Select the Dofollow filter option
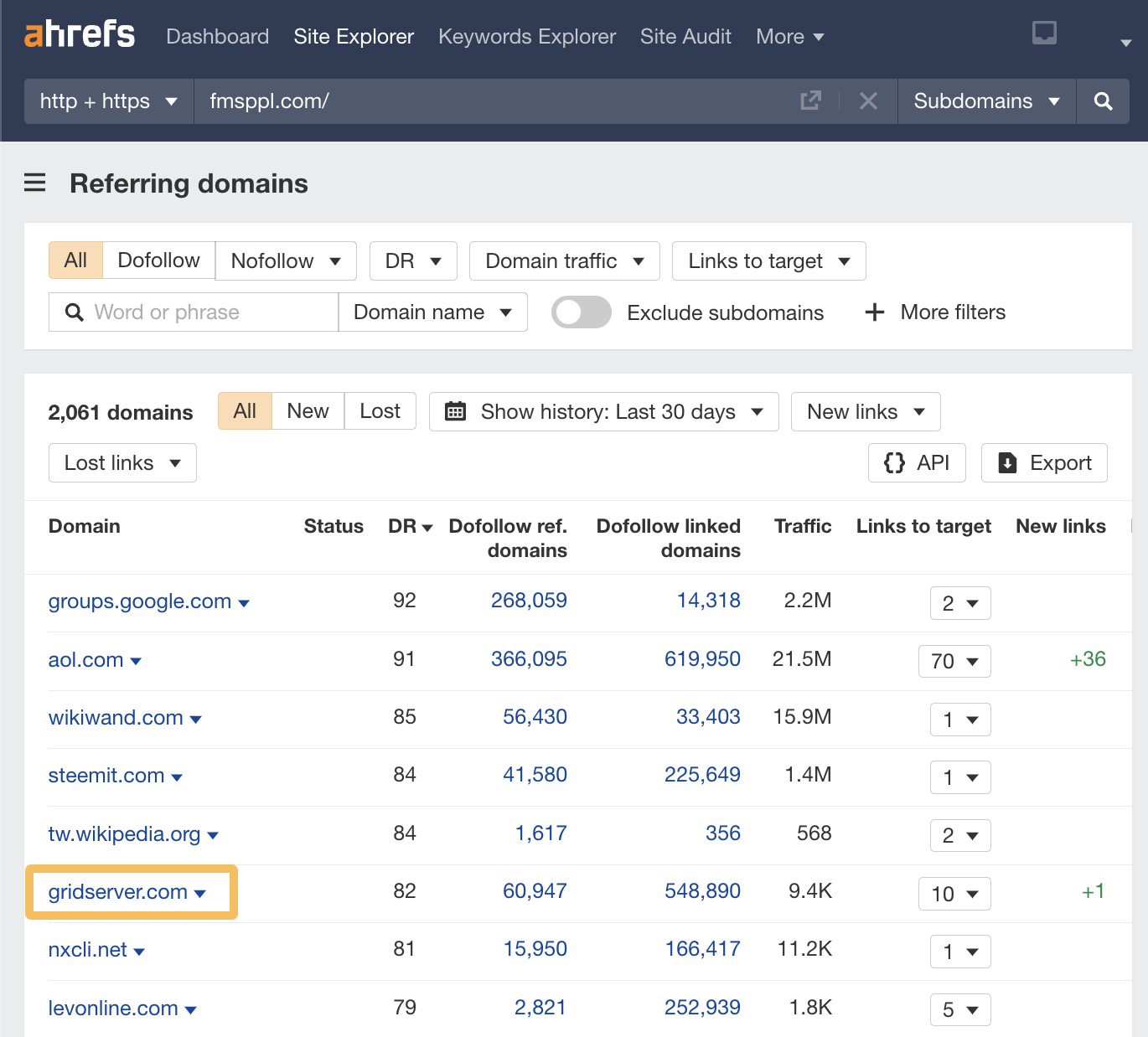The image size is (1148, 1037). click(158, 261)
